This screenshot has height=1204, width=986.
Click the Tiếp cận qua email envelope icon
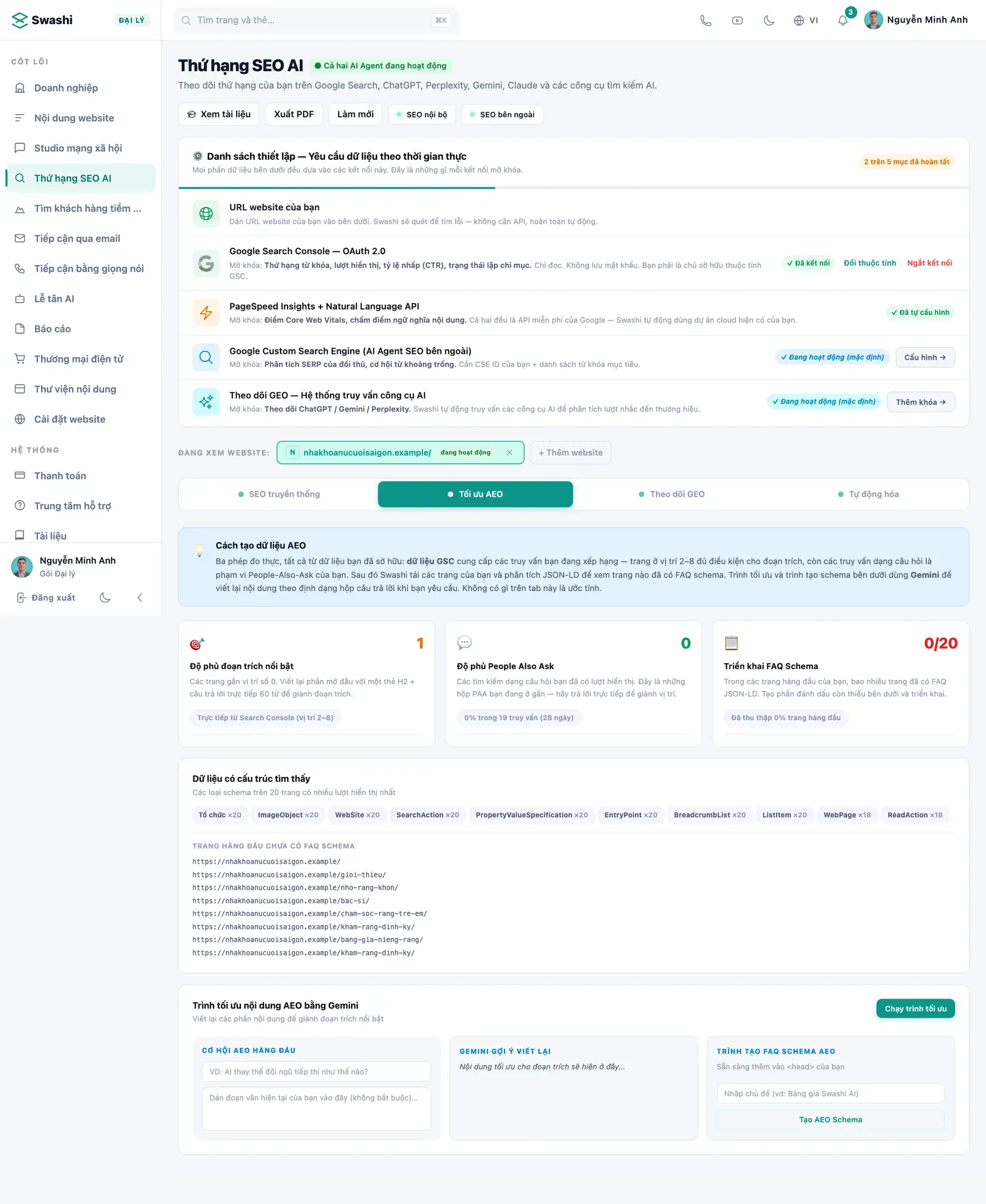point(20,238)
